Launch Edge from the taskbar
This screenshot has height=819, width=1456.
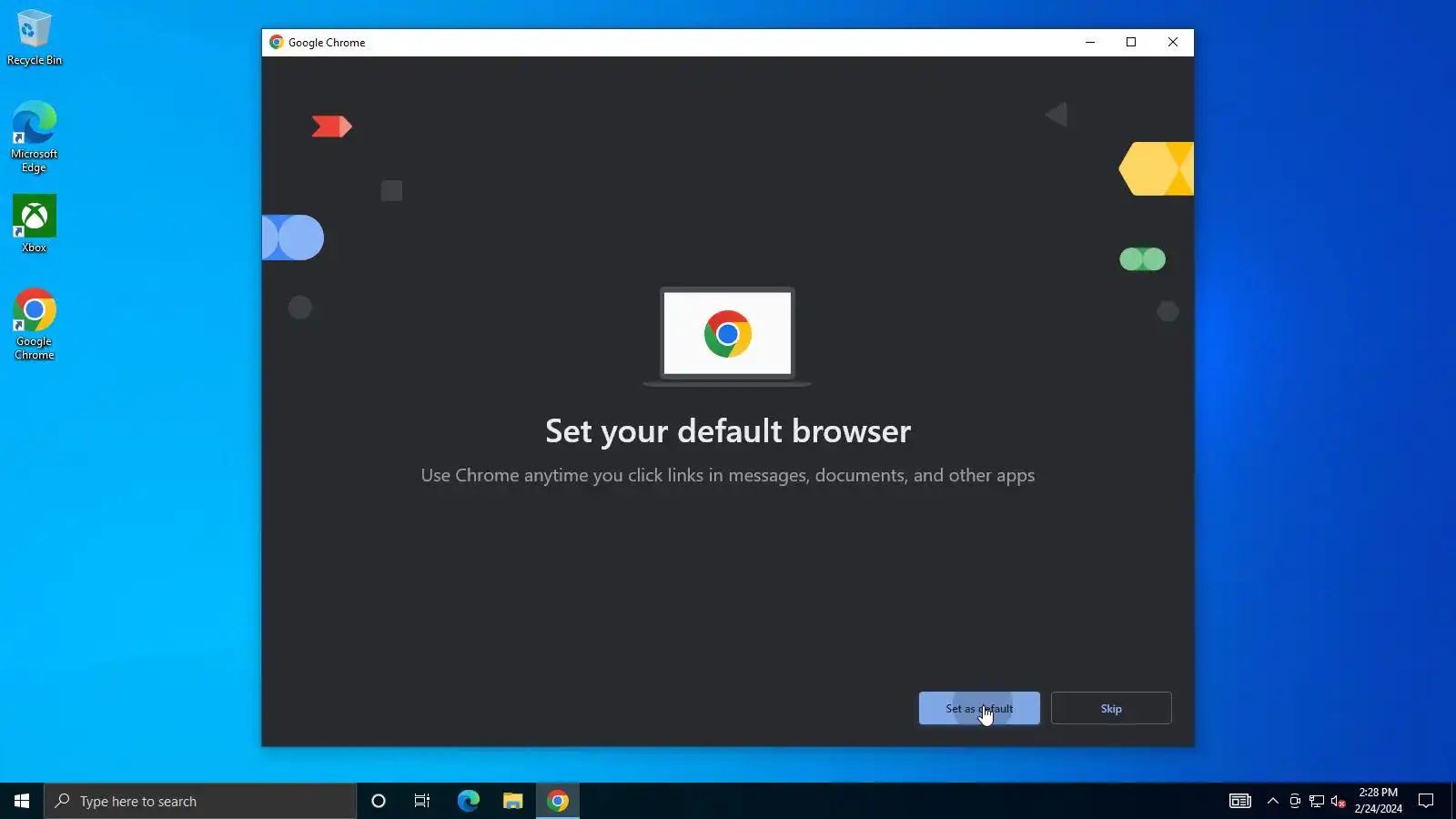tap(468, 801)
